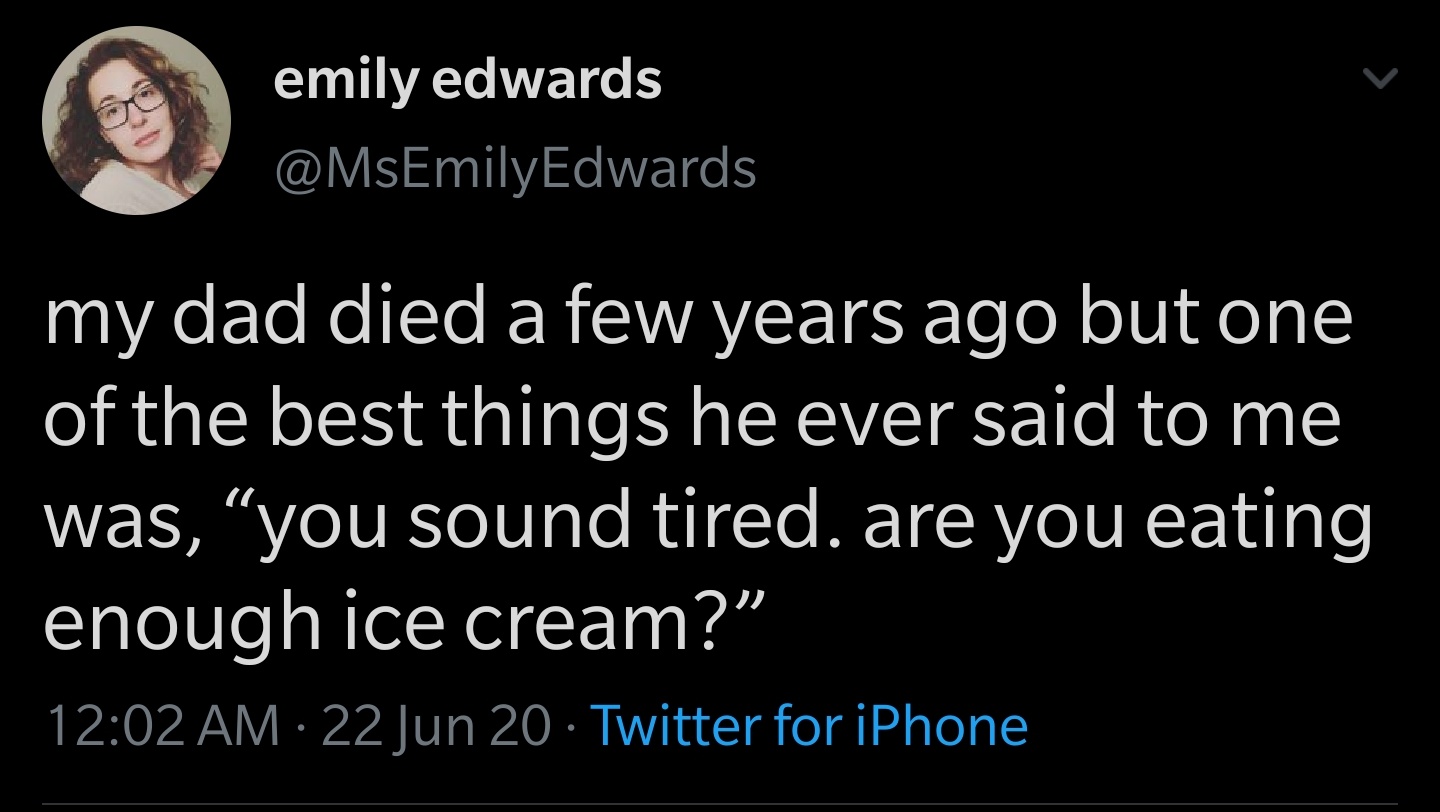This screenshot has width=1440, height=812.
Task: Click the 12:02 AM timestamp
Action: click(162, 725)
